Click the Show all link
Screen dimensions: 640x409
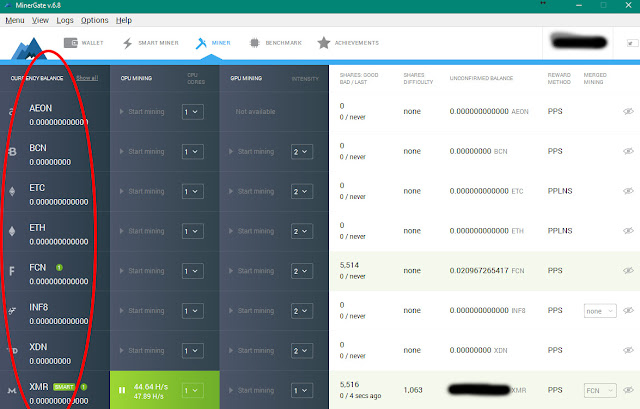point(87,78)
